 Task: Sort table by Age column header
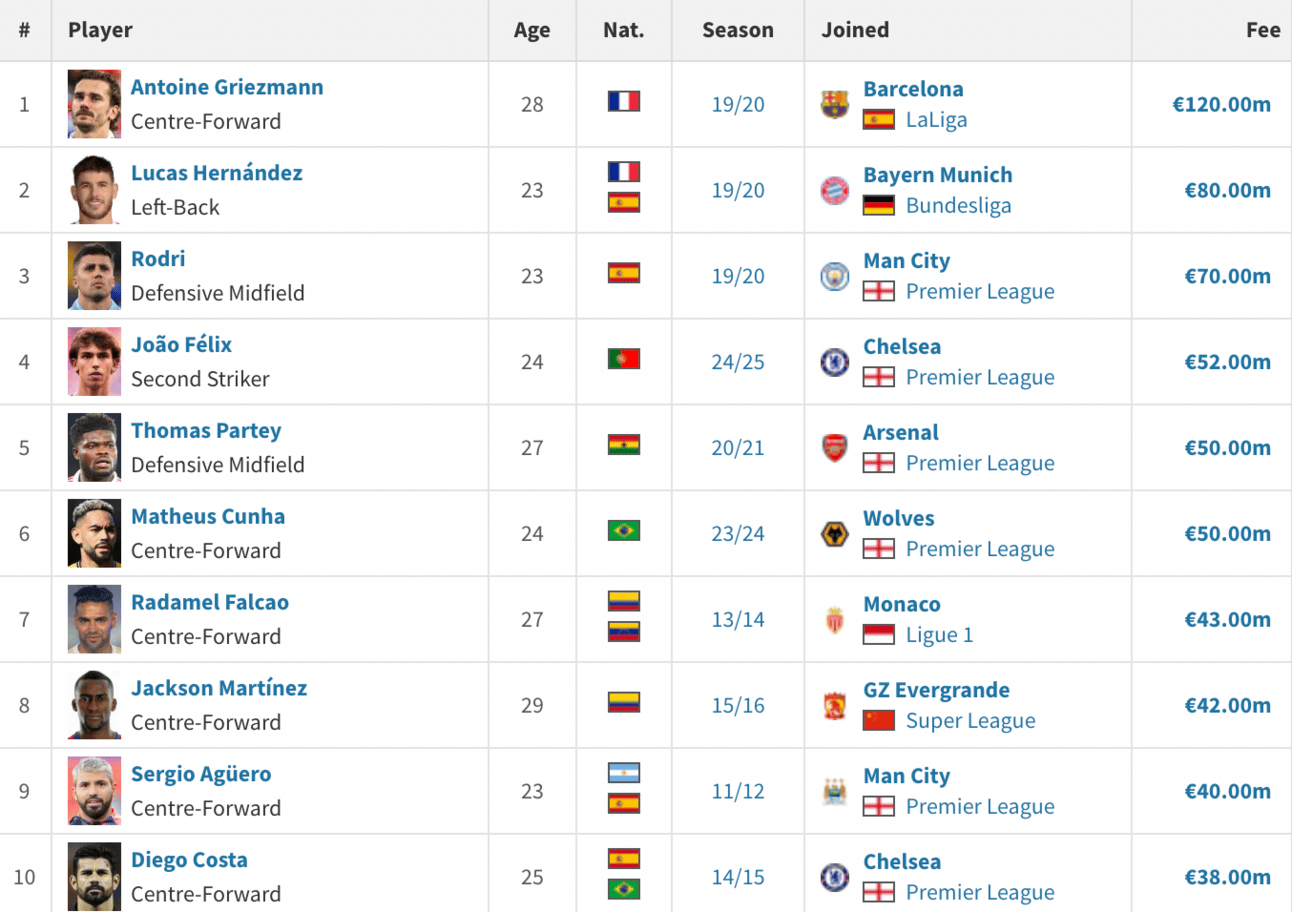point(532,30)
